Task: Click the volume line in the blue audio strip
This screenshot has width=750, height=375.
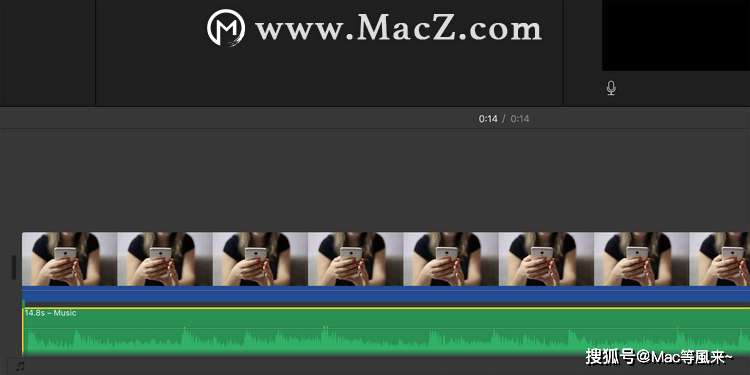Action: 386,290
